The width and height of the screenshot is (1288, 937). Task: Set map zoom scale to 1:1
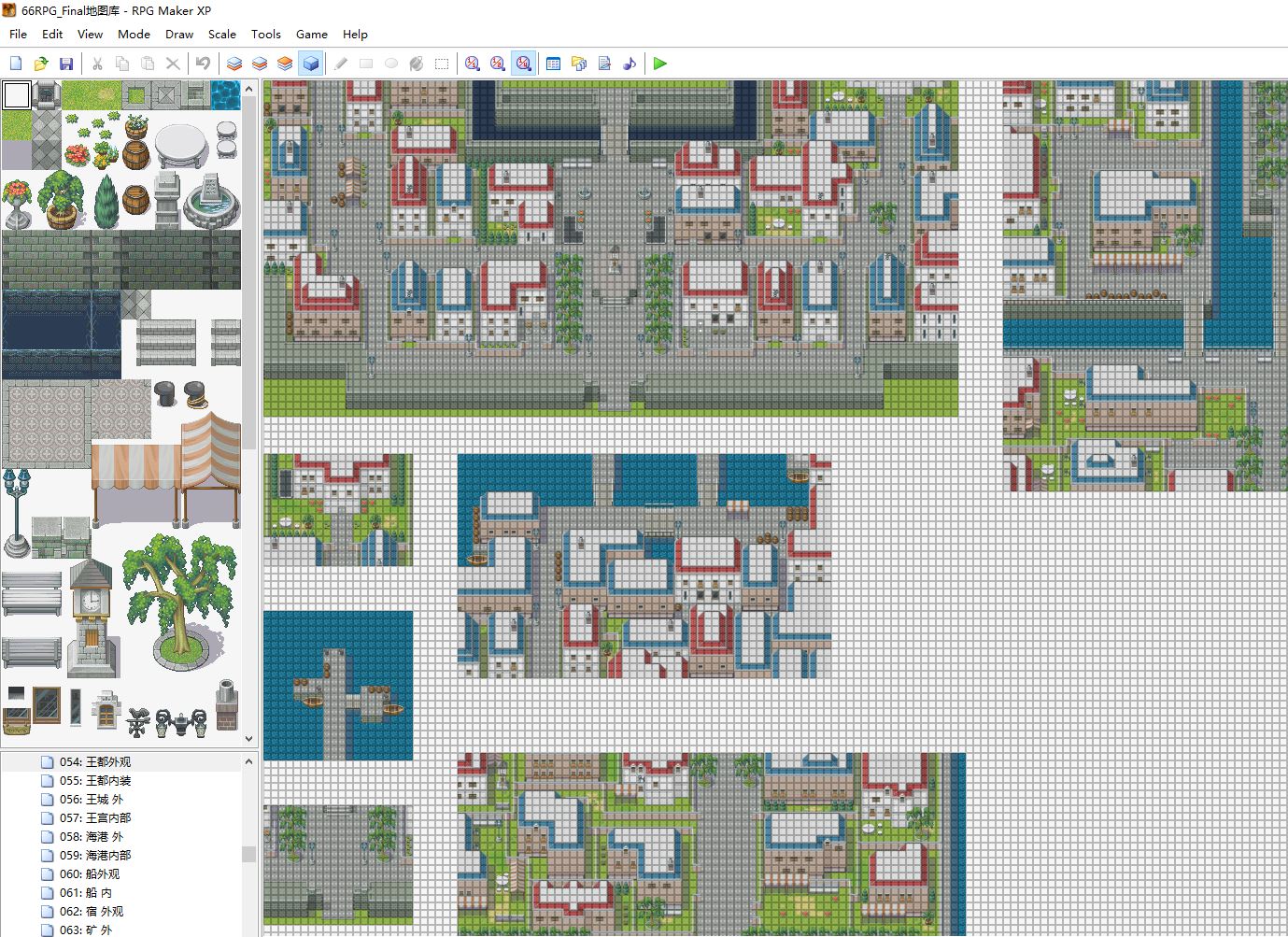pos(473,64)
